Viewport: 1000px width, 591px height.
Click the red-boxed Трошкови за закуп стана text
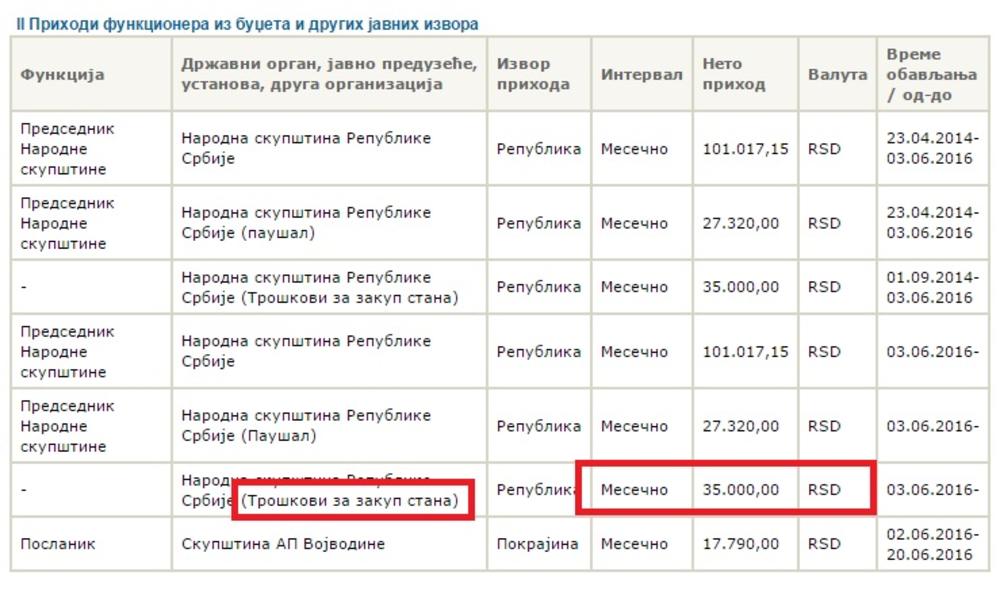pos(355,500)
